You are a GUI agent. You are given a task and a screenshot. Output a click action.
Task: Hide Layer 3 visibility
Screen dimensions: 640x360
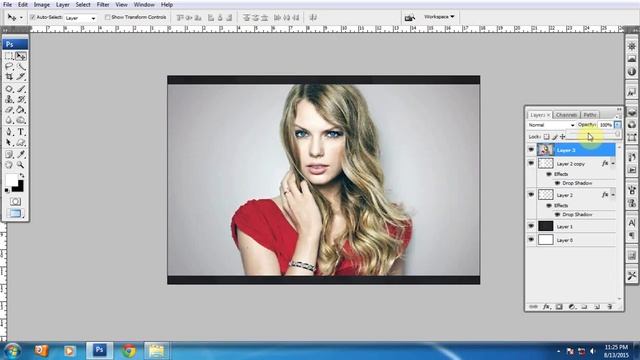click(531, 150)
